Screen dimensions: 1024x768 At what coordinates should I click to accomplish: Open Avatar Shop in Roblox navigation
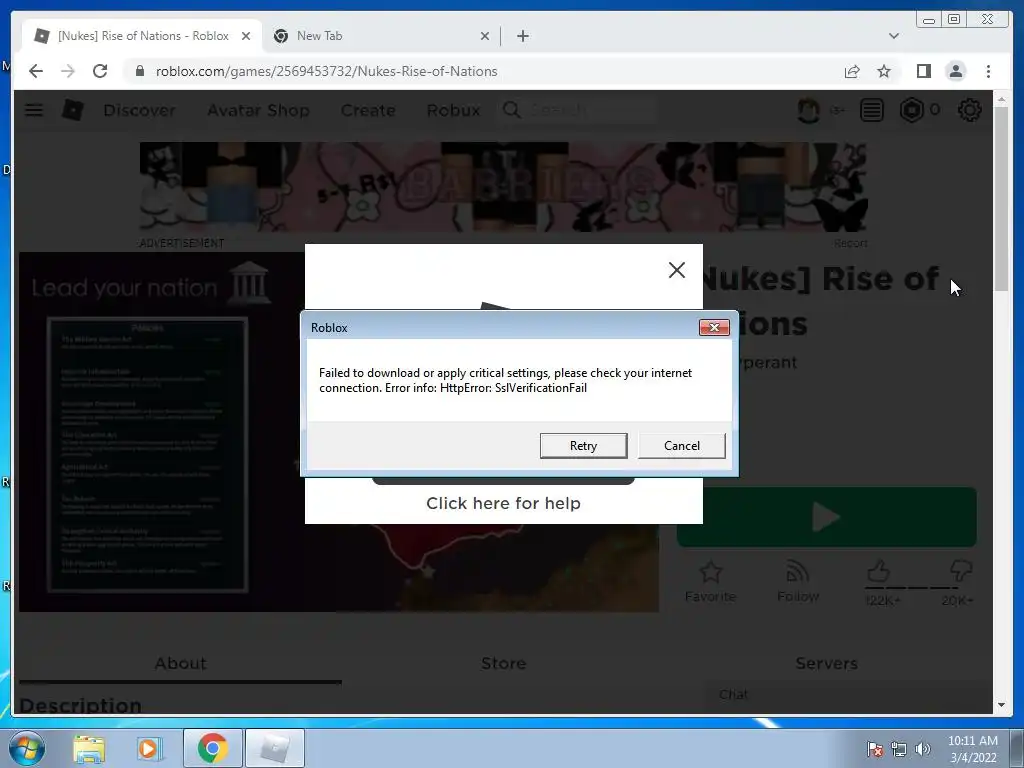point(258,110)
